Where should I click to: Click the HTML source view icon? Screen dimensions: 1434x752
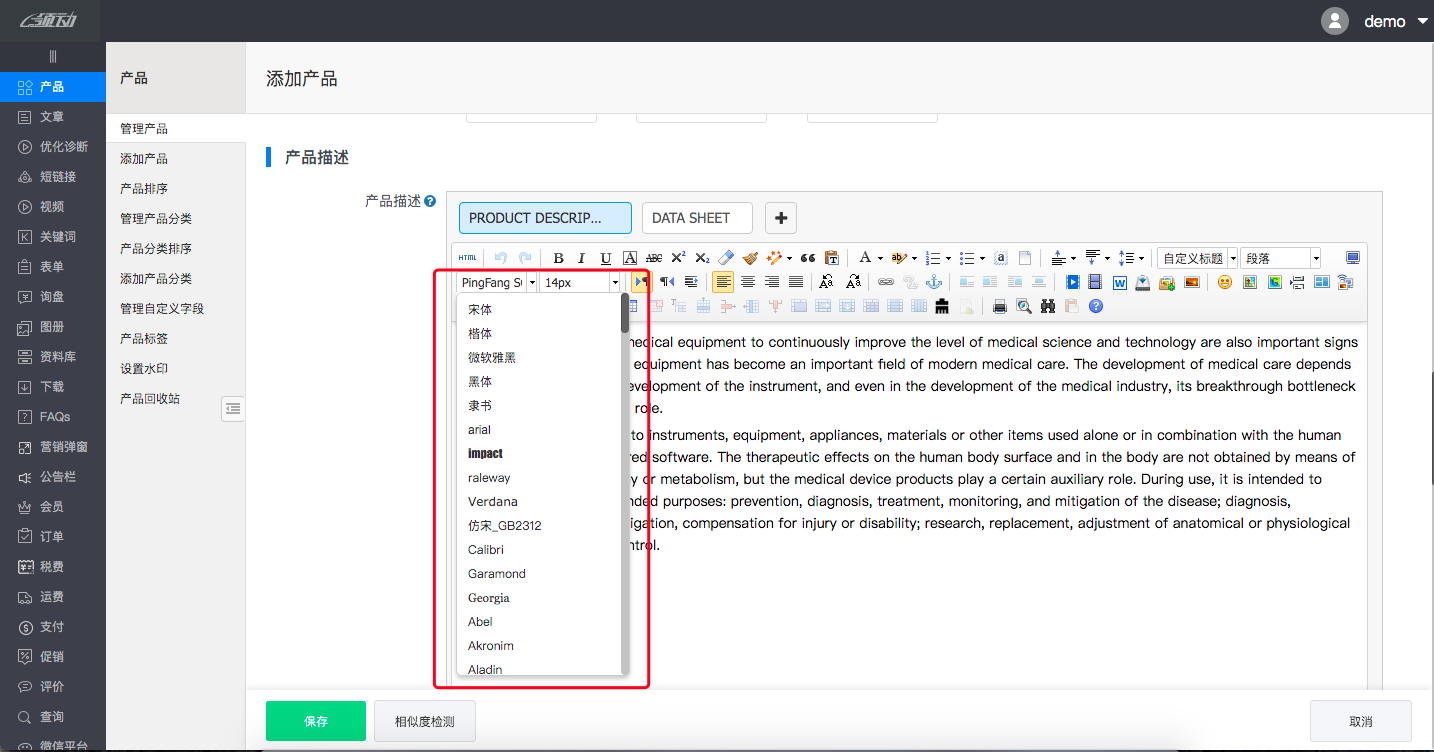point(468,258)
